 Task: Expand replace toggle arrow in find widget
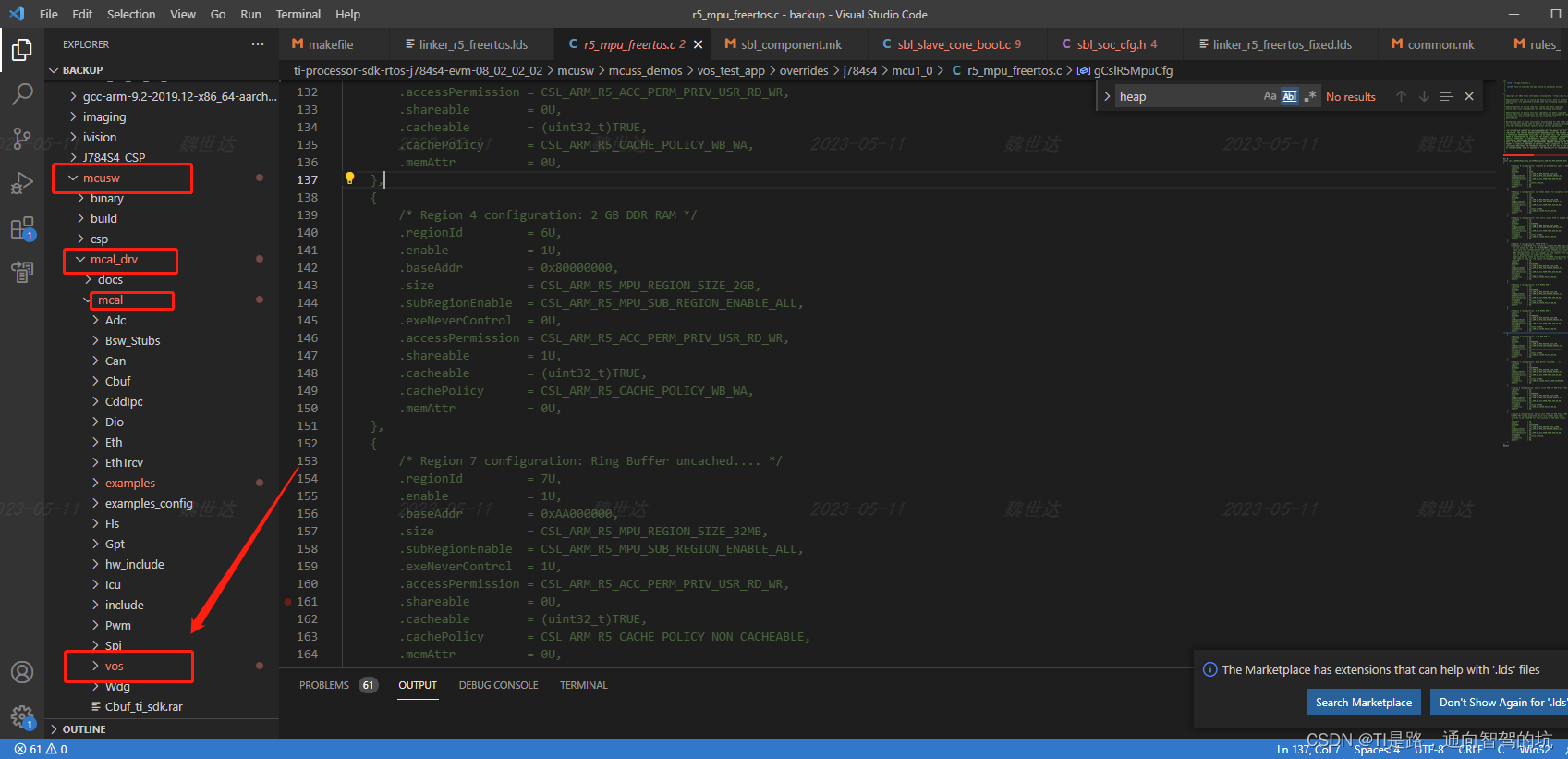pyautogui.click(x=1107, y=96)
